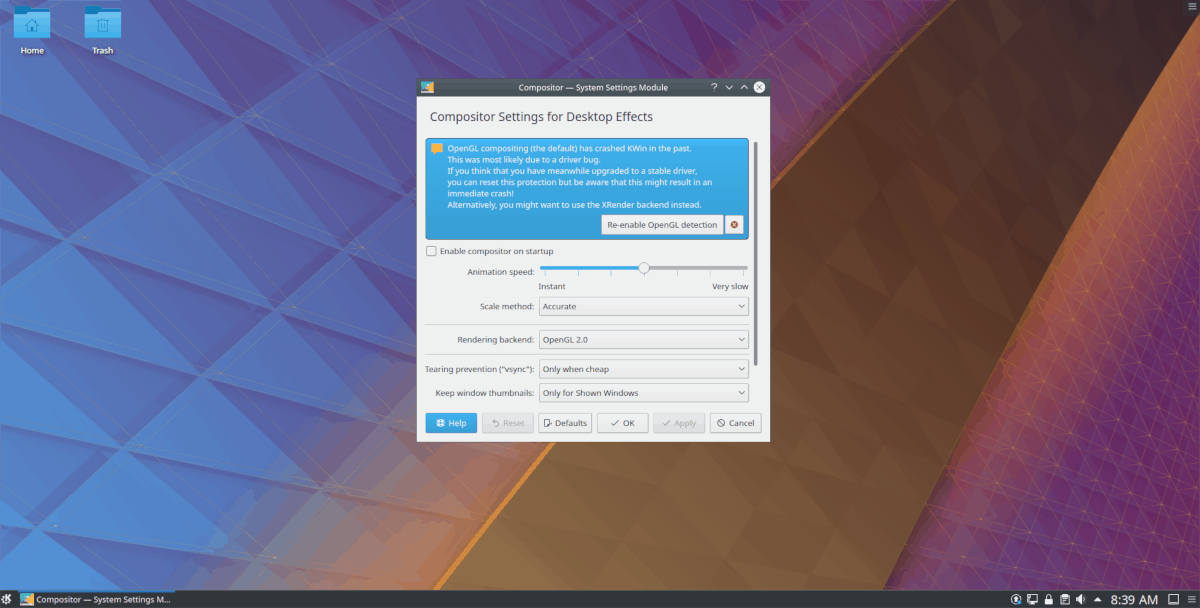
Task: Click the Compositor window app icon
Action: tap(427, 87)
